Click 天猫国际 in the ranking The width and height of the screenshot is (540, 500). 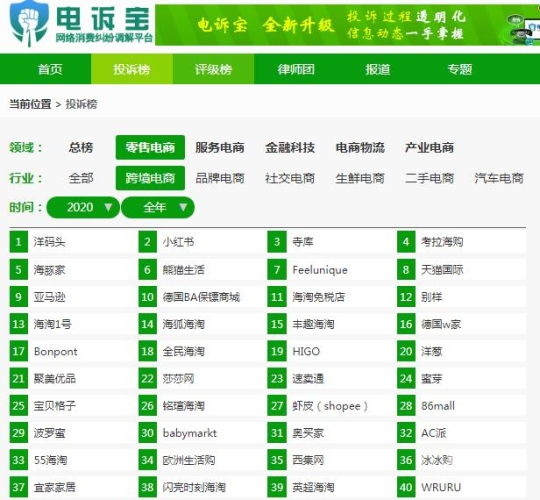(442, 270)
